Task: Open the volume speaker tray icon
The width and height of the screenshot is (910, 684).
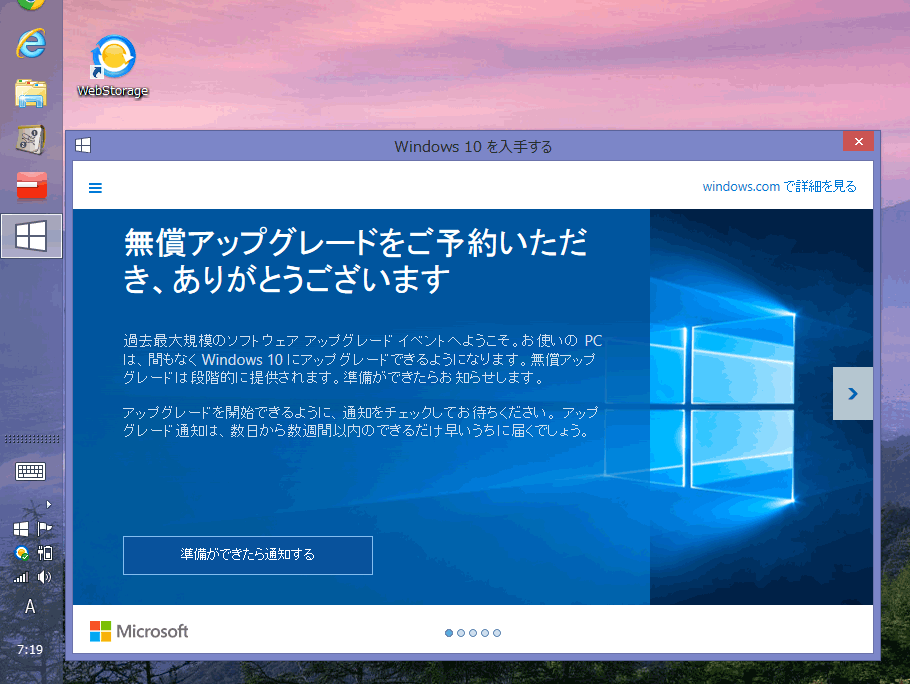Action: pyautogui.click(x=44, y=577)
